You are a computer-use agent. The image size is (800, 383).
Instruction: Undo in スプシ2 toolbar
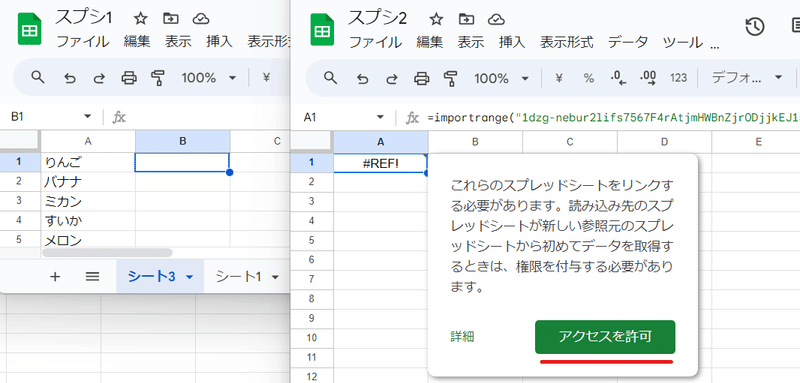pos(362,79)
